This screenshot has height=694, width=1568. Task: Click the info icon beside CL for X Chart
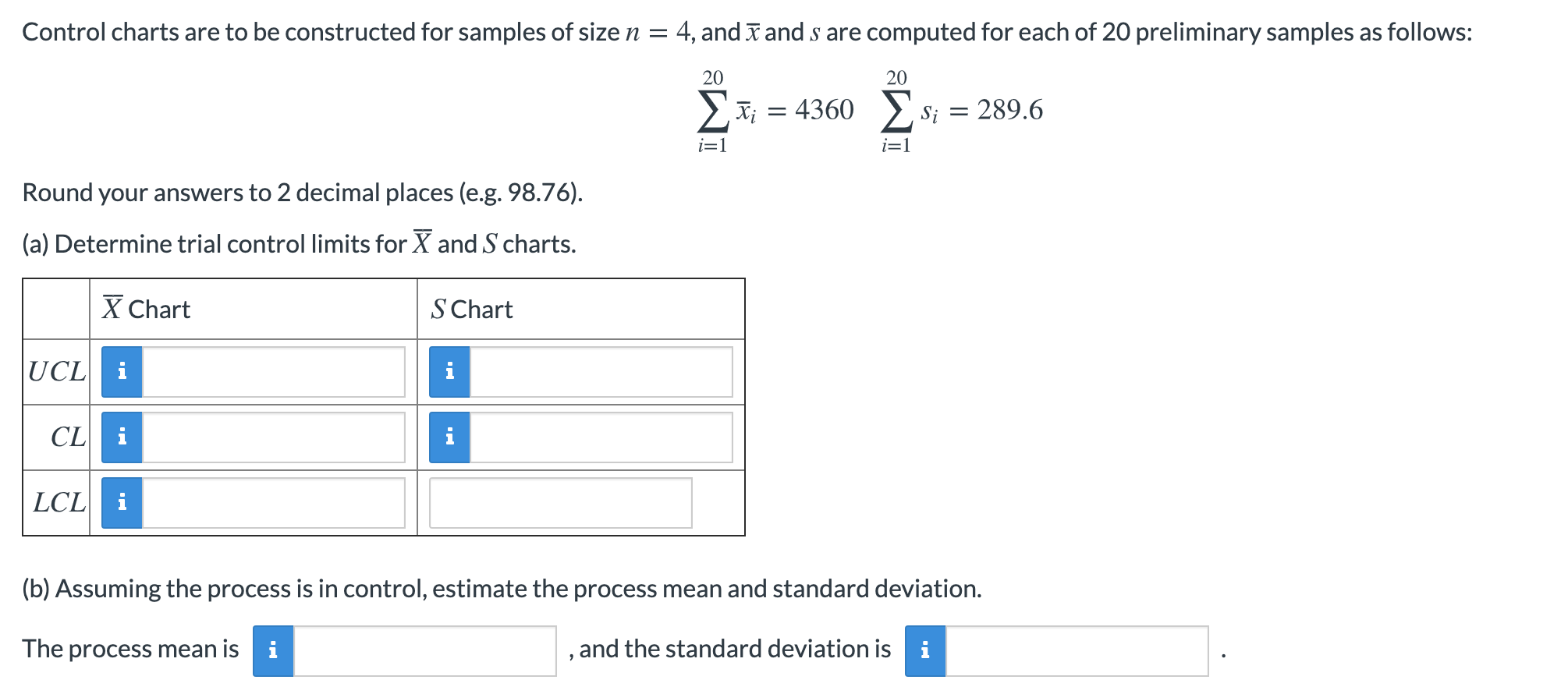(121, 439)
